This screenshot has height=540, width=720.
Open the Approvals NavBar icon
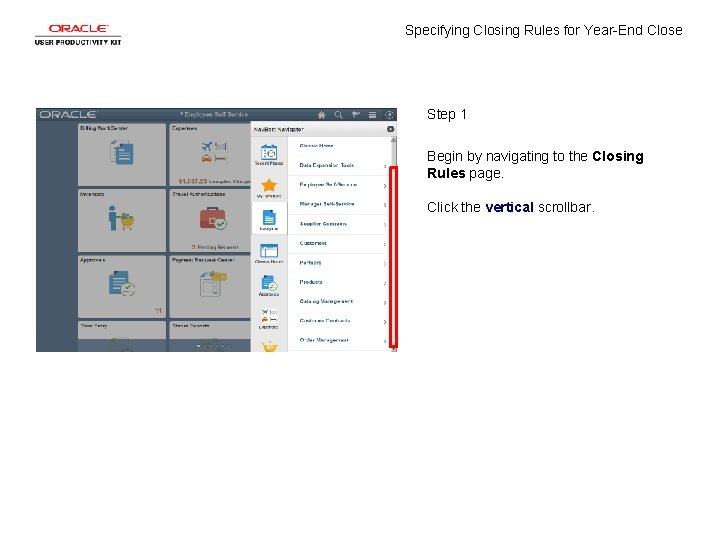tap(269, 286)
